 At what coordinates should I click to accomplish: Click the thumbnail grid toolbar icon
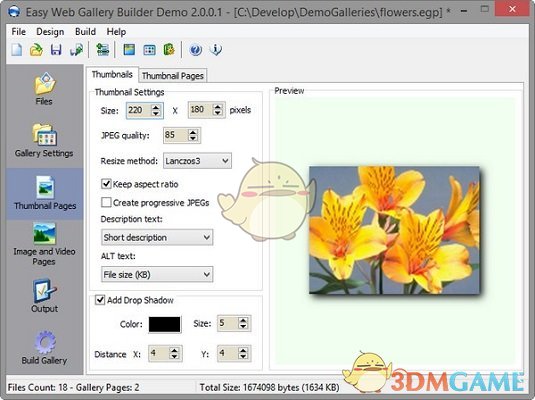(149, 50)
